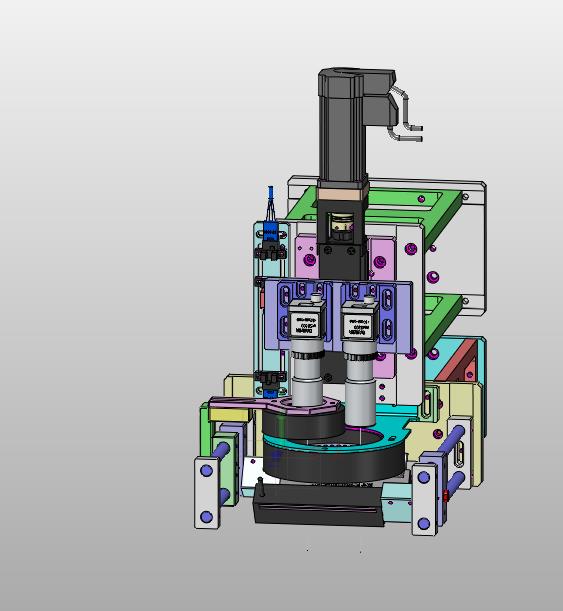
Task: Click the large black ring at the bottom
Action: click(x=334, y=464)
